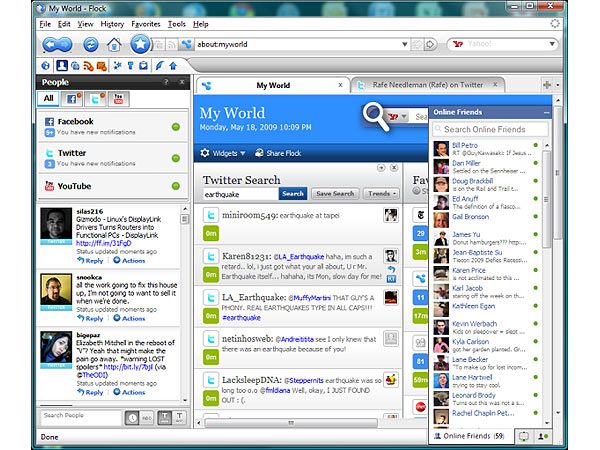Click the Search Online Friends field
The image size is (600, 450).
pyautogui.click(x=490, y=129)
